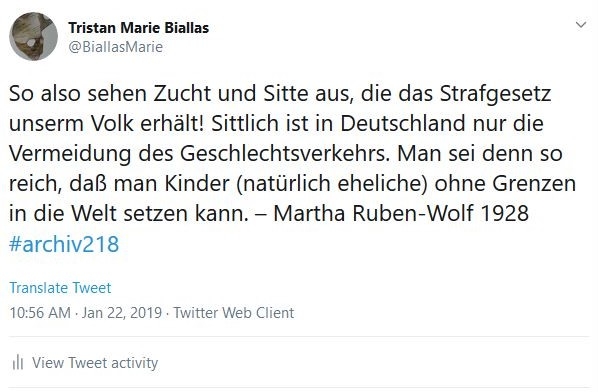The height and width of the screenshot is (392, 598).
Task: Open the #archiv218 hashtag
Action: click(64, 244)
